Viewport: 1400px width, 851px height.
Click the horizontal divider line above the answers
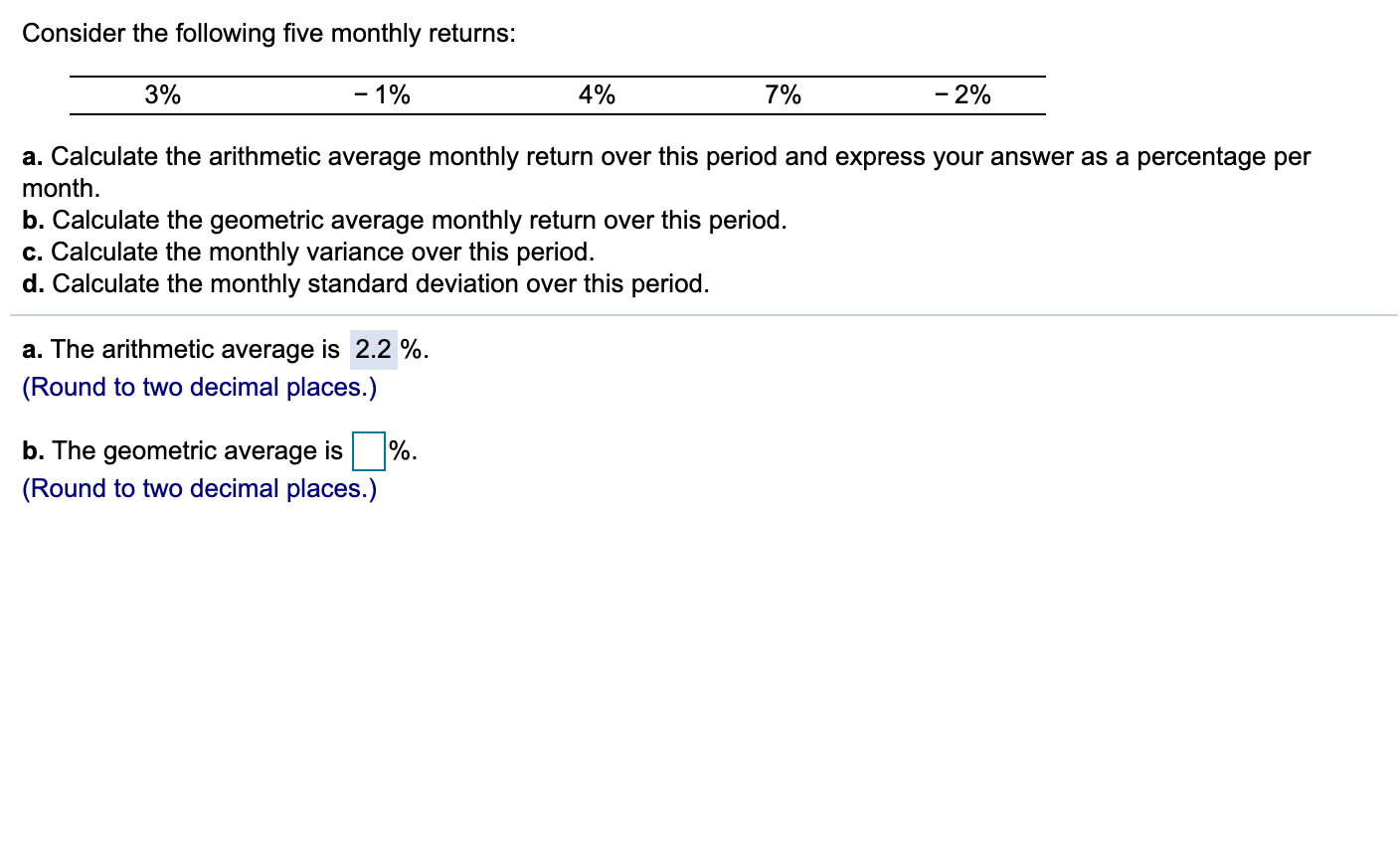point(700,316)
